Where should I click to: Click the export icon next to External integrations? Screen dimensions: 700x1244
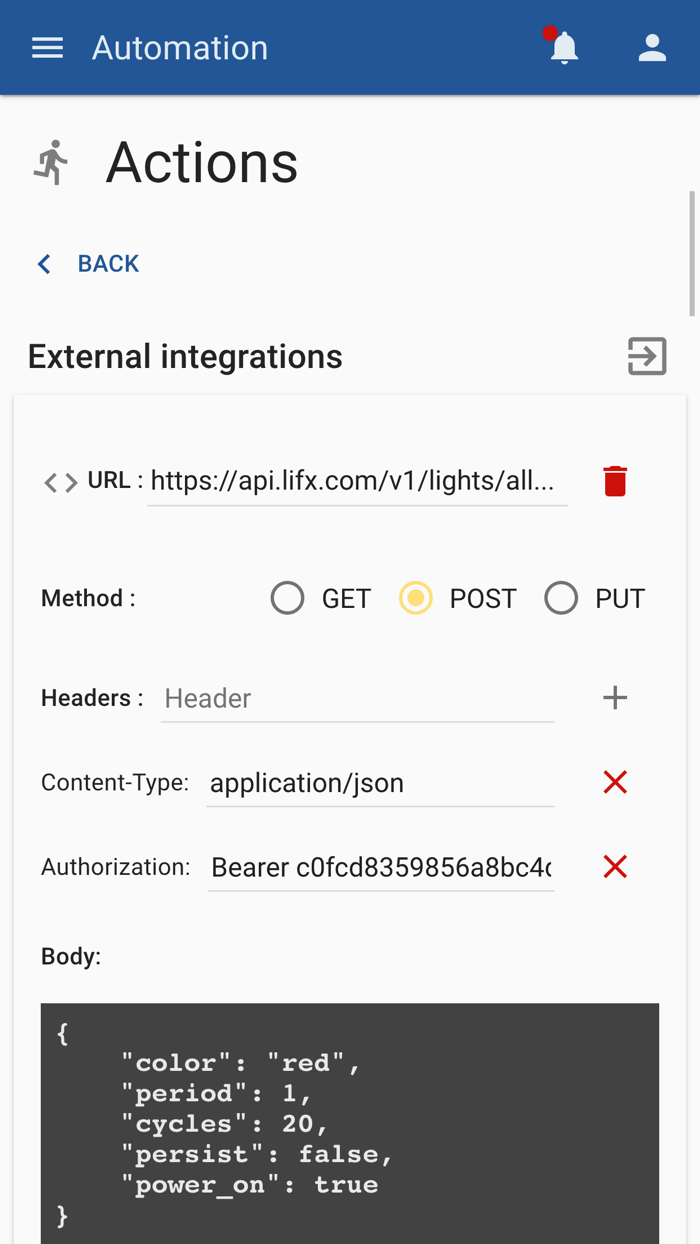click(x=647, y=356)
